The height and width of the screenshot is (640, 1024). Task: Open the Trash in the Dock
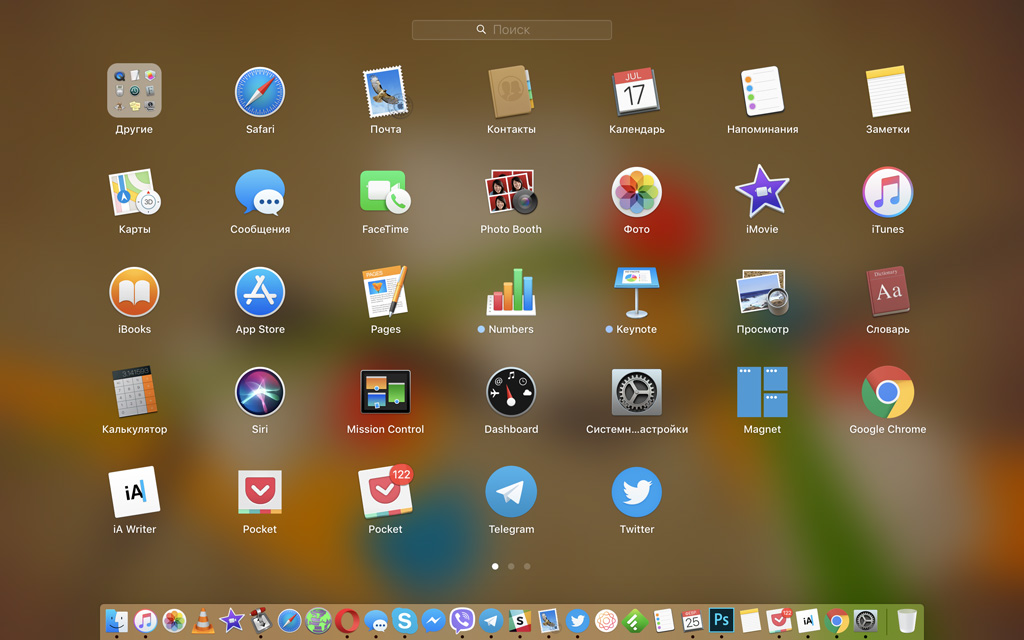pyautogui.click(x=906, y=620)
